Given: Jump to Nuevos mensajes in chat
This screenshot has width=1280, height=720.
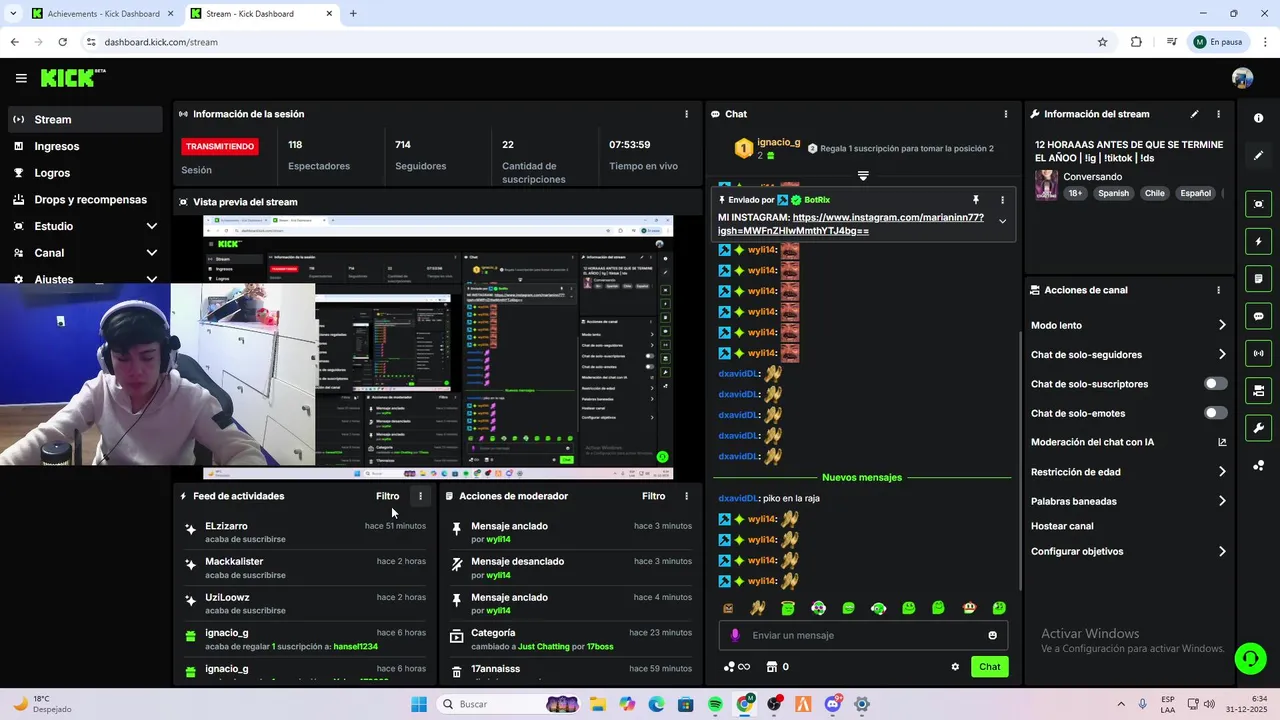Looking at the screenshot, I should pos(862,477).
